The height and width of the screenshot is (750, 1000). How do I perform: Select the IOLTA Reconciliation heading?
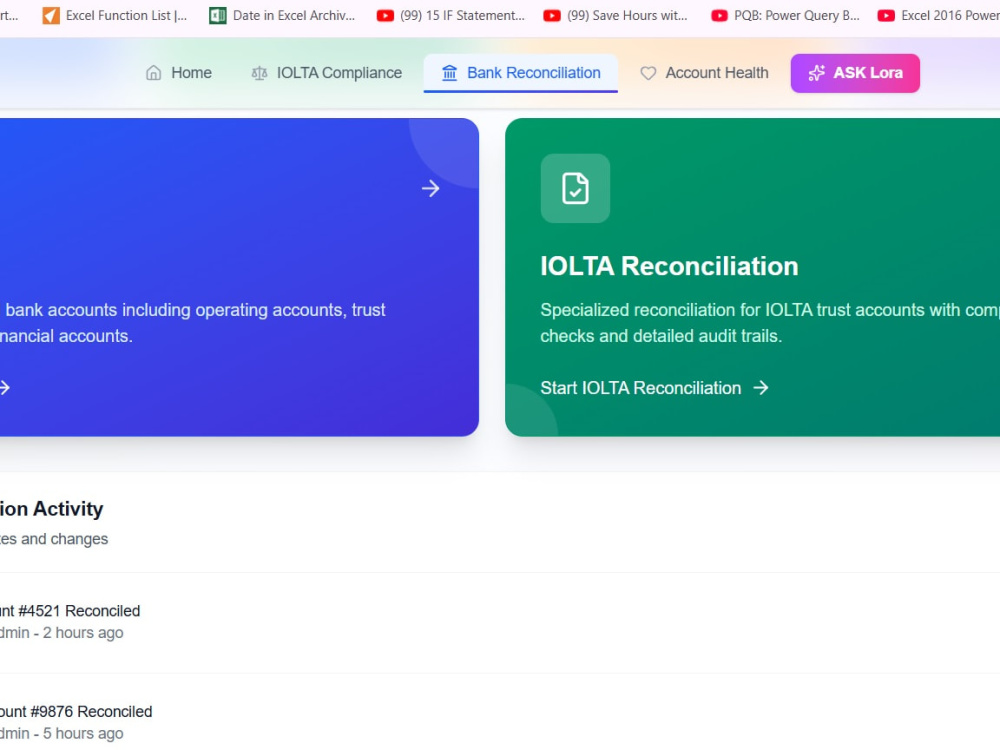(669, 266)
